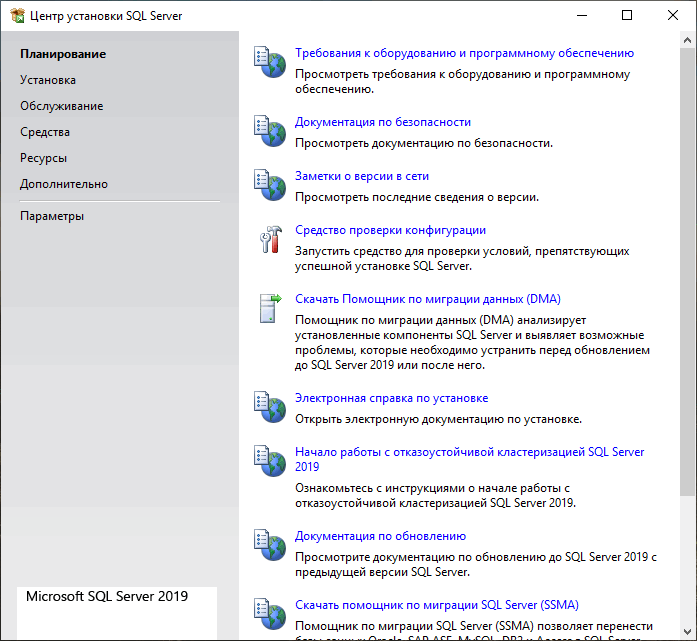This screenshot has height=641, width=697.
Task: Click the server icon for DMA download
Action: (269, 308)
